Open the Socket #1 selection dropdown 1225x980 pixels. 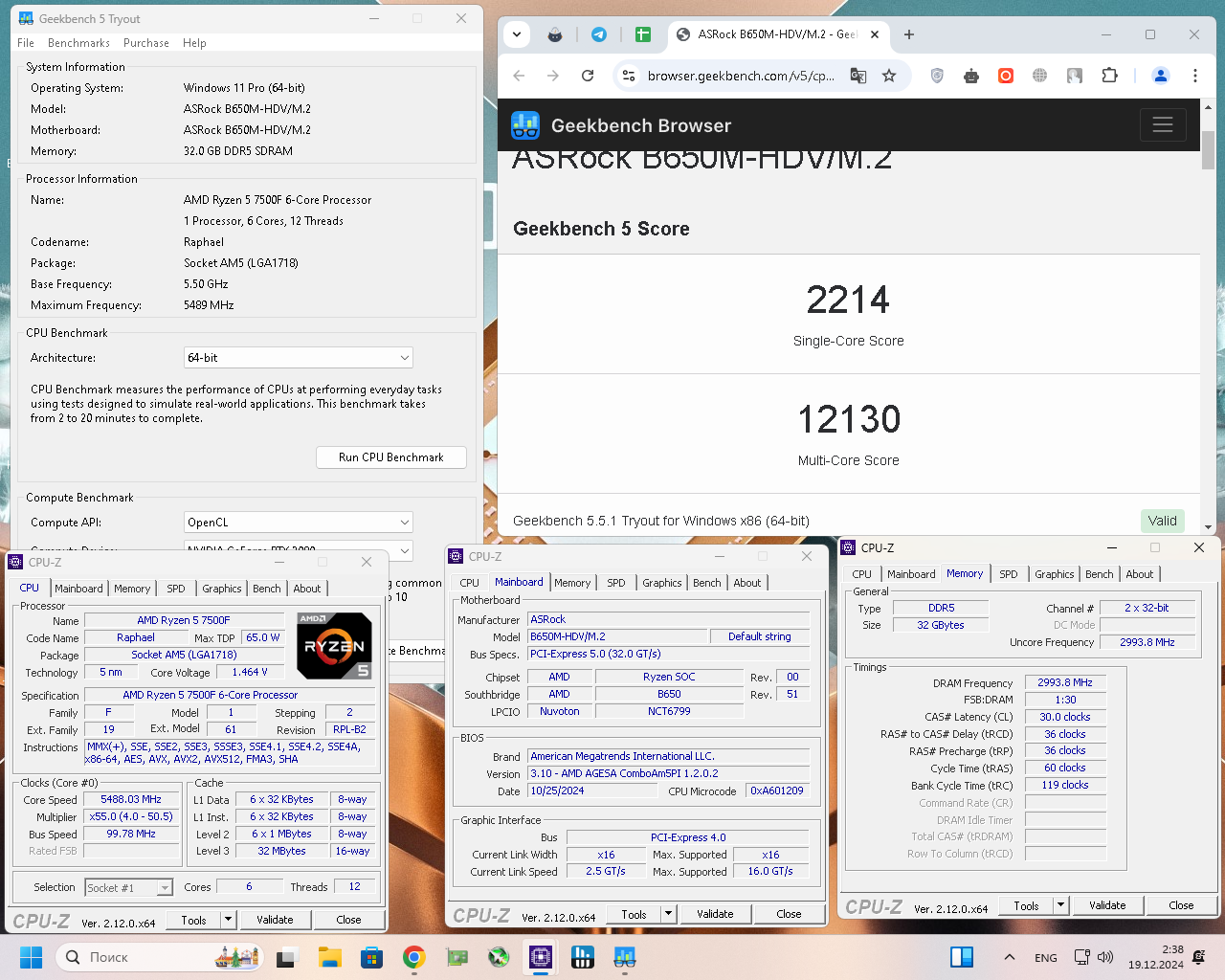point(129,888)
